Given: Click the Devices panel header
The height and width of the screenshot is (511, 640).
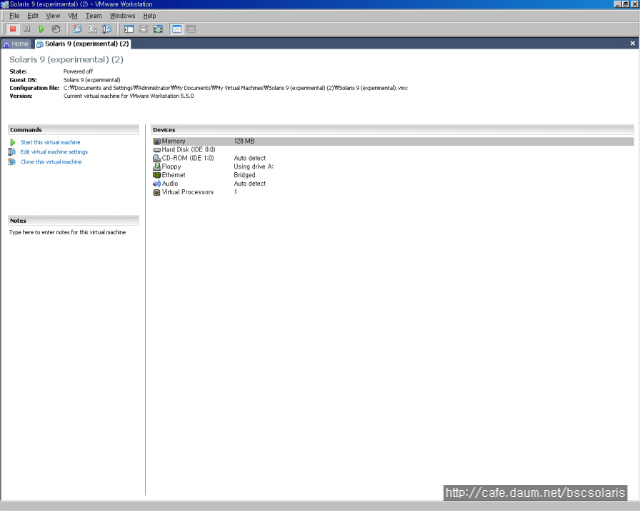Looking at the screenshot, I should pos(392,130).
